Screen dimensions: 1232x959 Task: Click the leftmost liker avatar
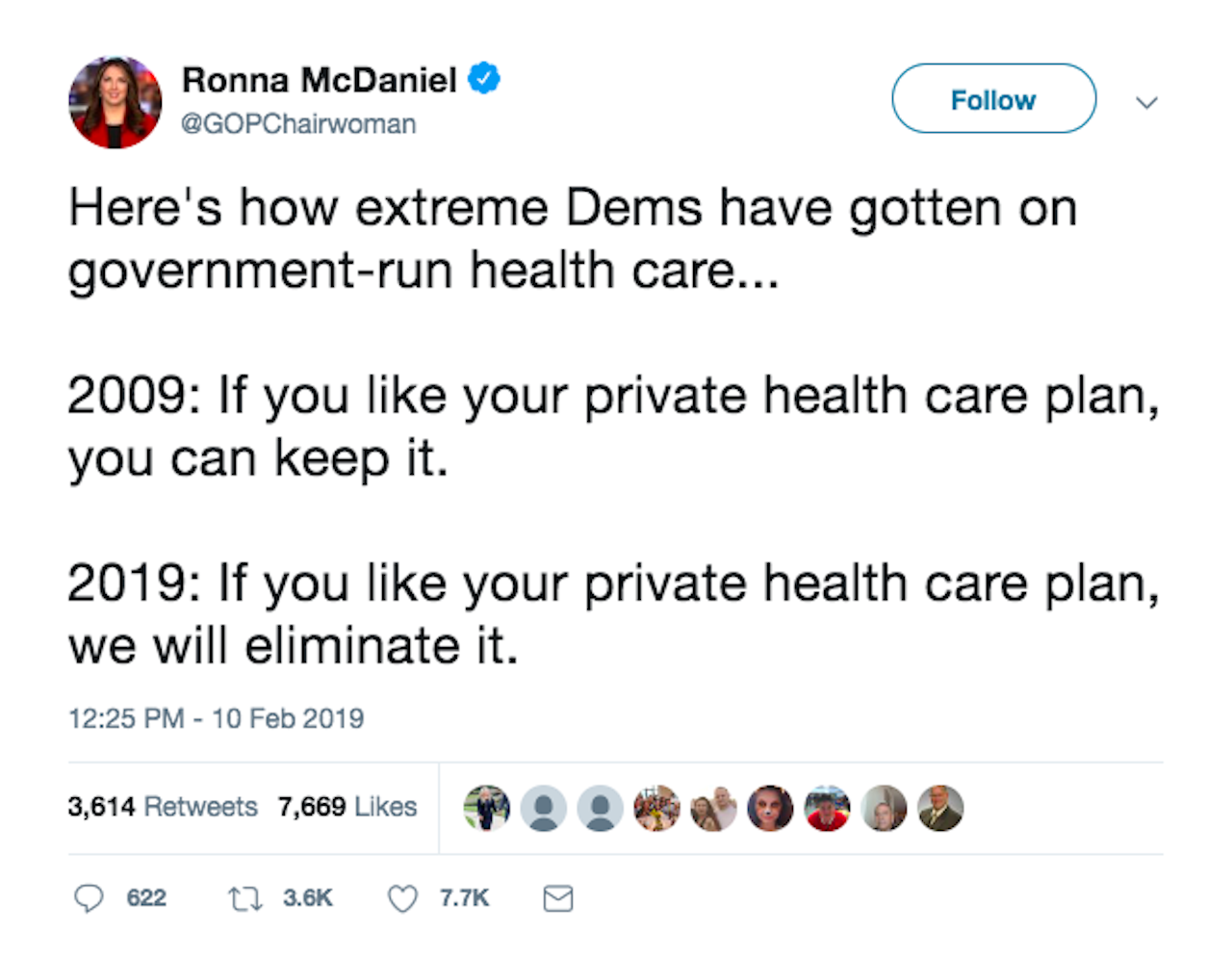click(487, 808)
